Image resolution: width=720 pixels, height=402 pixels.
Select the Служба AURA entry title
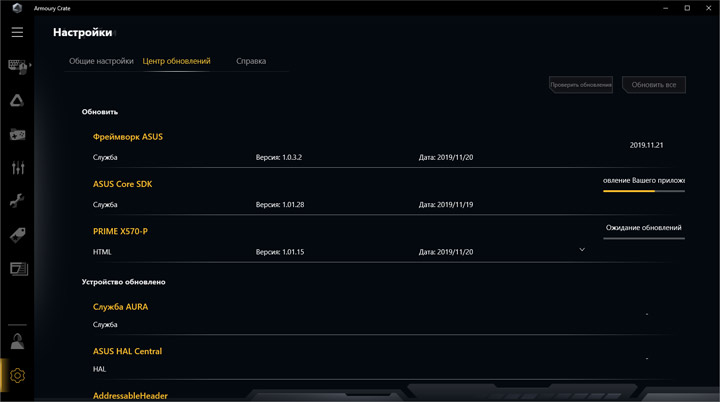point(120,307)
